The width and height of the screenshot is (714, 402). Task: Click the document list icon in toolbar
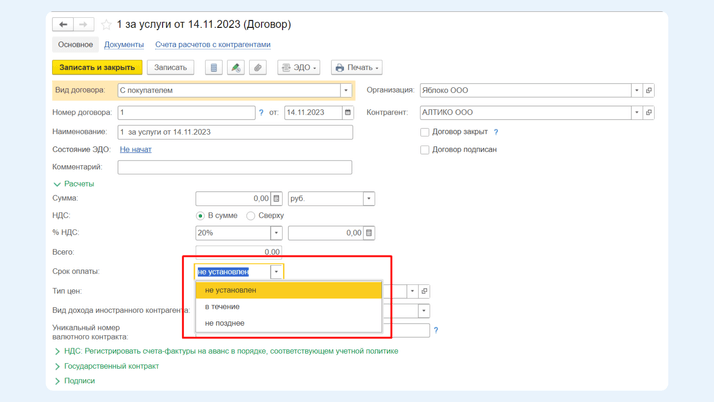[213, 68]
